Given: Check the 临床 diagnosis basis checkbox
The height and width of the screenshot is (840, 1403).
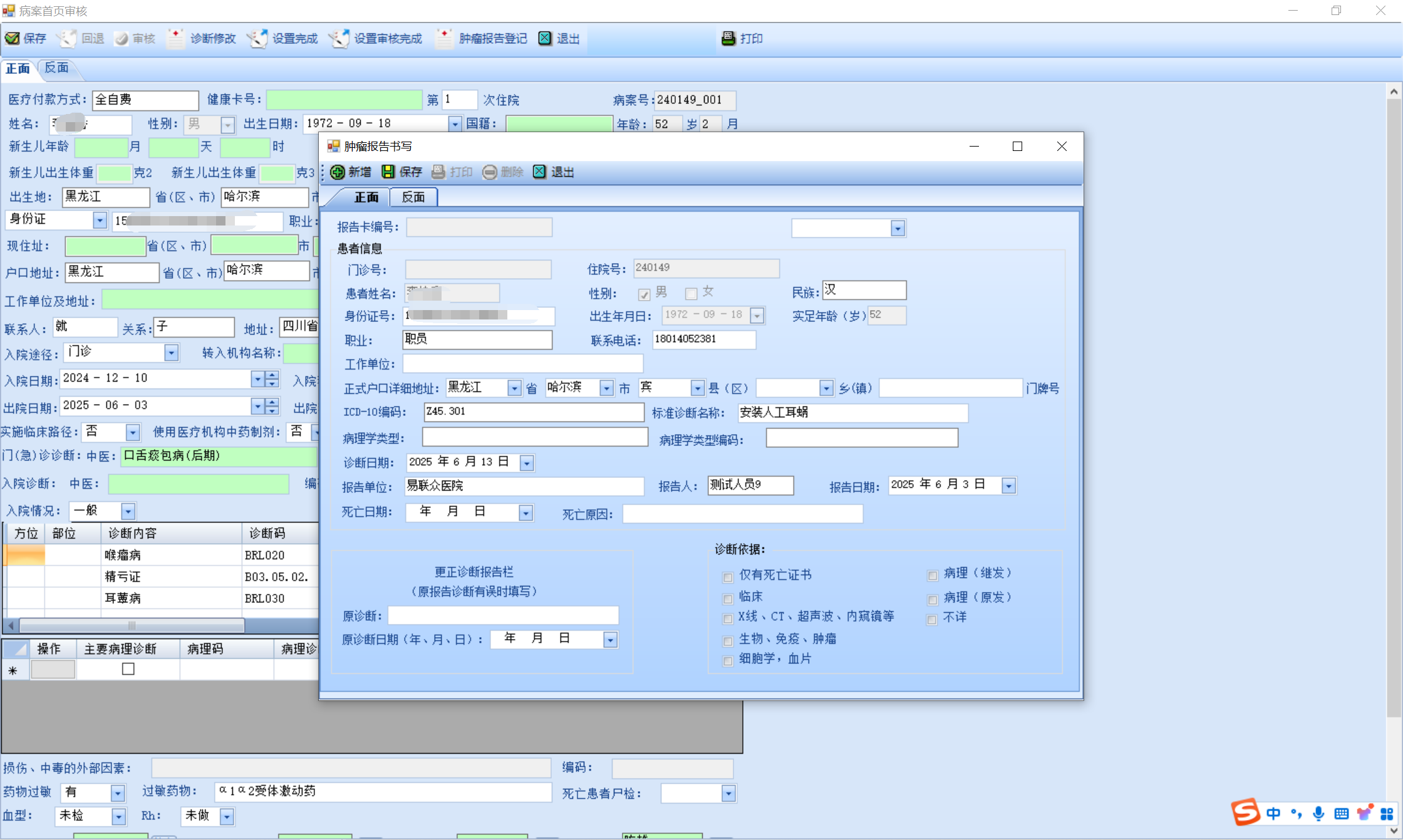Looking at the screenshot, I should tap(728, 599).
